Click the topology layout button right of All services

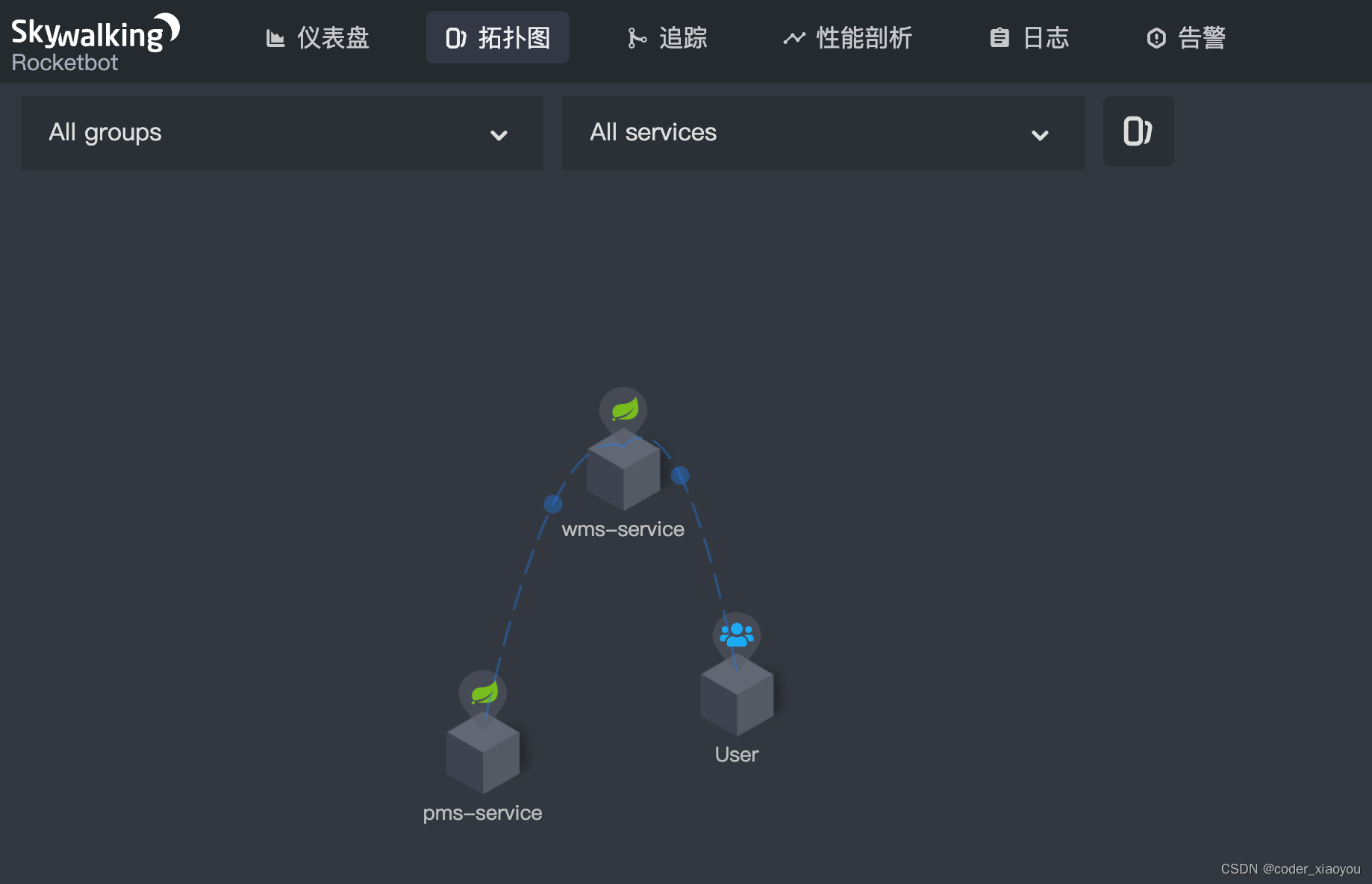point(1138,131)
